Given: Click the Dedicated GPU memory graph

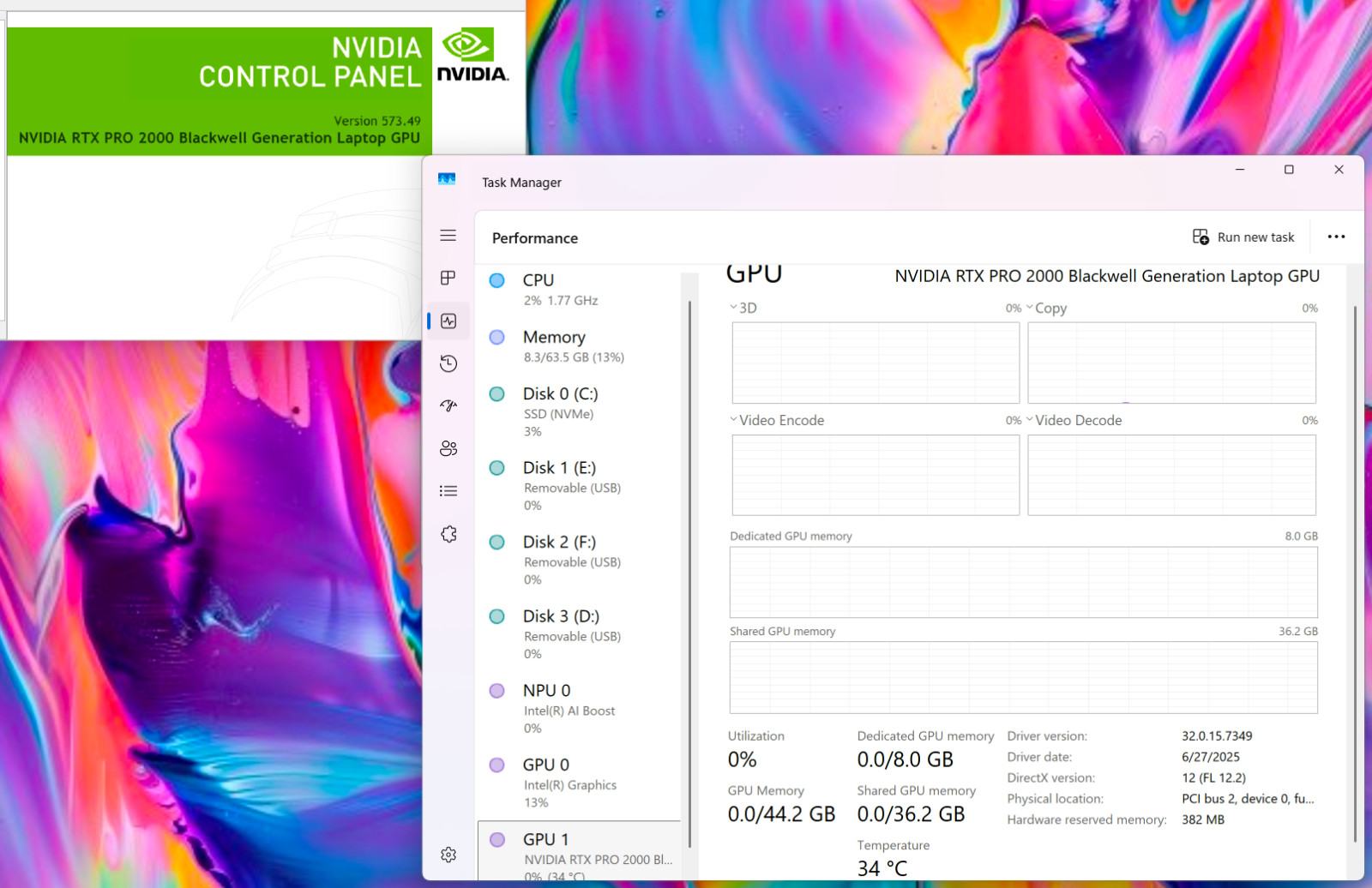Looking at the screenshot, I should [x=1023, y=582].
